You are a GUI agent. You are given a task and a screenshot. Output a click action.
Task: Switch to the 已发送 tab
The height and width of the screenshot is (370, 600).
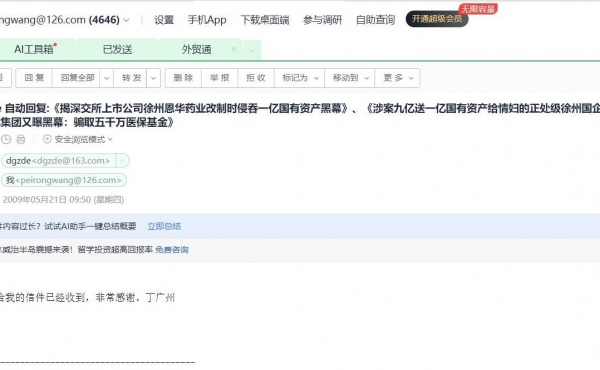pos(117,49)
